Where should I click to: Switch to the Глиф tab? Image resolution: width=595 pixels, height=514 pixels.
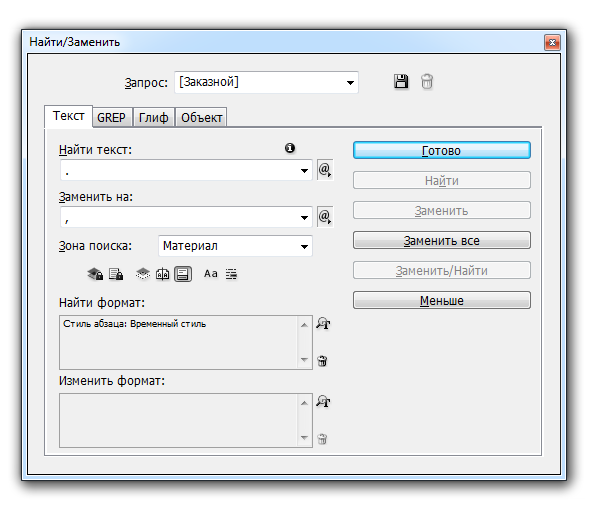(154, 118)
